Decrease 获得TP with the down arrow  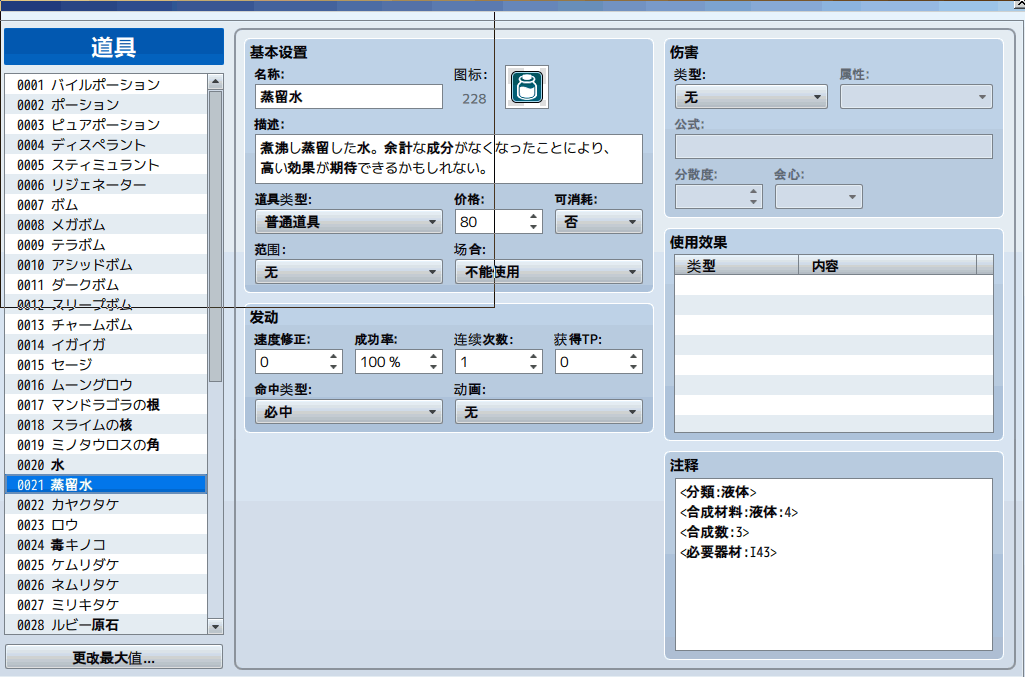pyautogui.click(x=634, y=367)
